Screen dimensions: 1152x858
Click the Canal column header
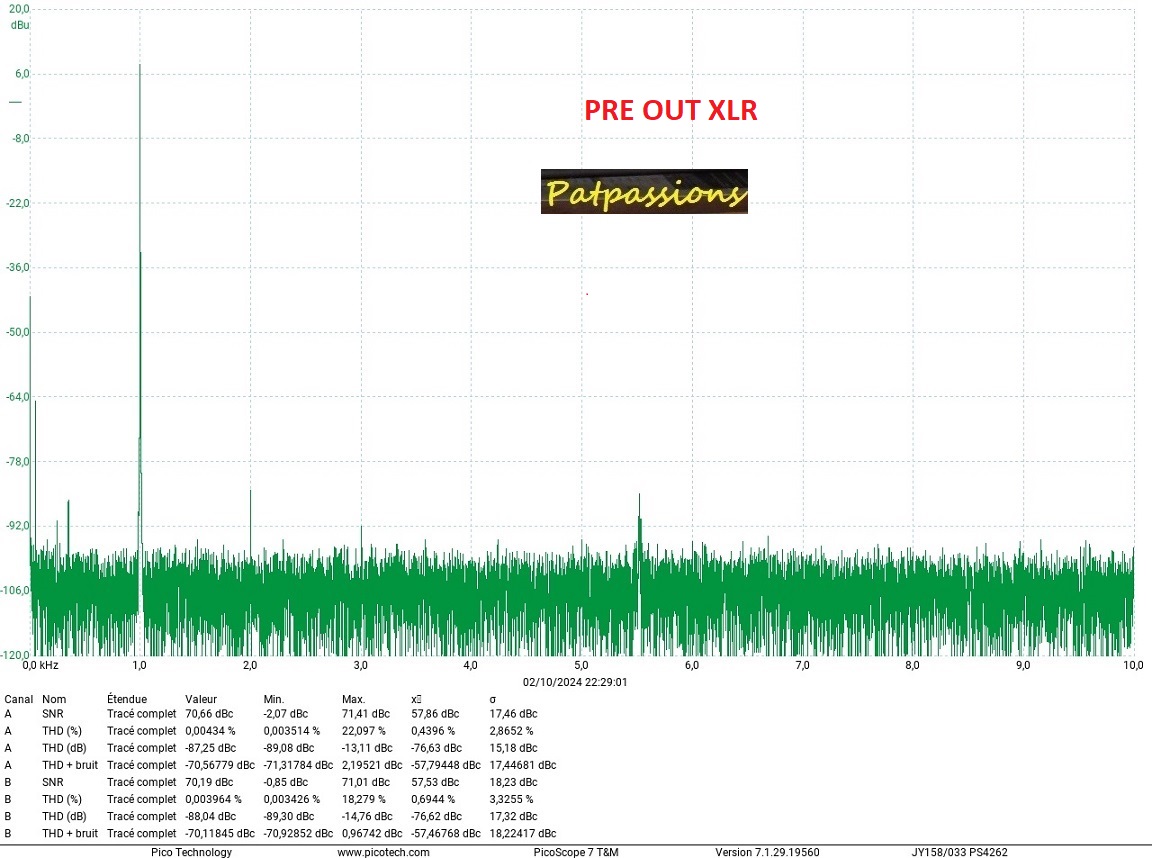tap(19, 699)
